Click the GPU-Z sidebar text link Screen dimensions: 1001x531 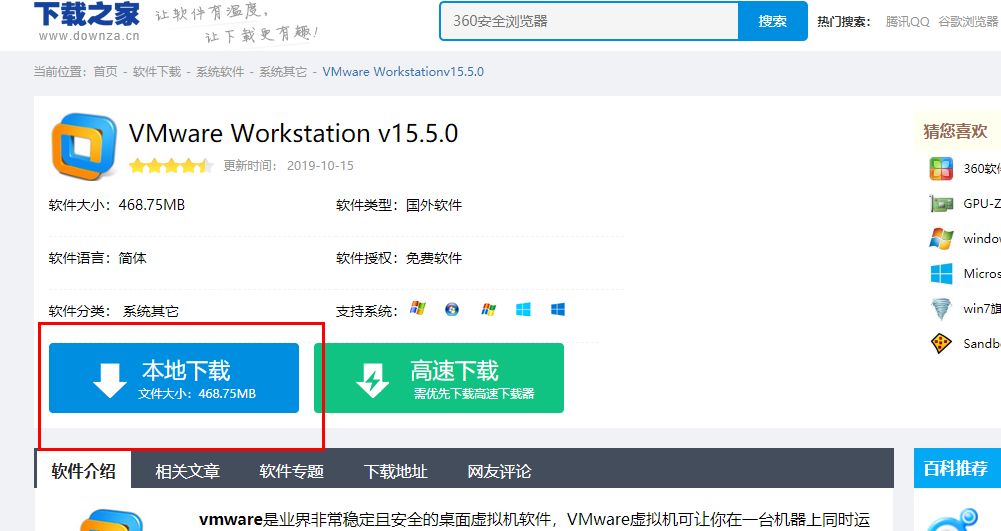[x=982, y=204]
